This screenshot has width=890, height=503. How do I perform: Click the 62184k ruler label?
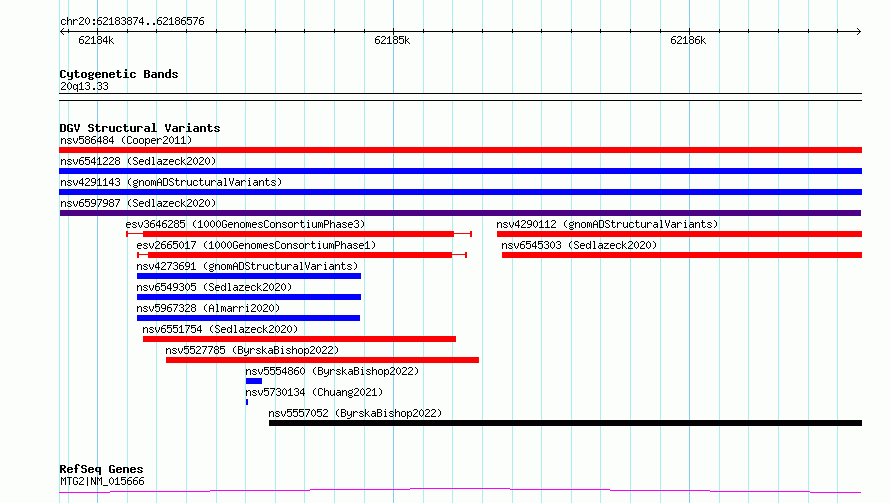(96, 40)
